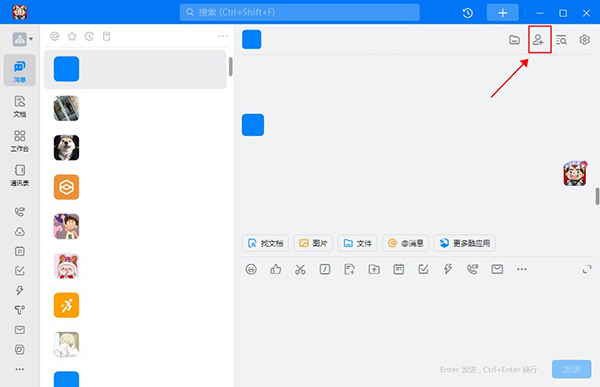Image resolution: width=600 pixels, height=387 pixels.
Task: Click the 更多融应用 button
Action: [465, 243]
